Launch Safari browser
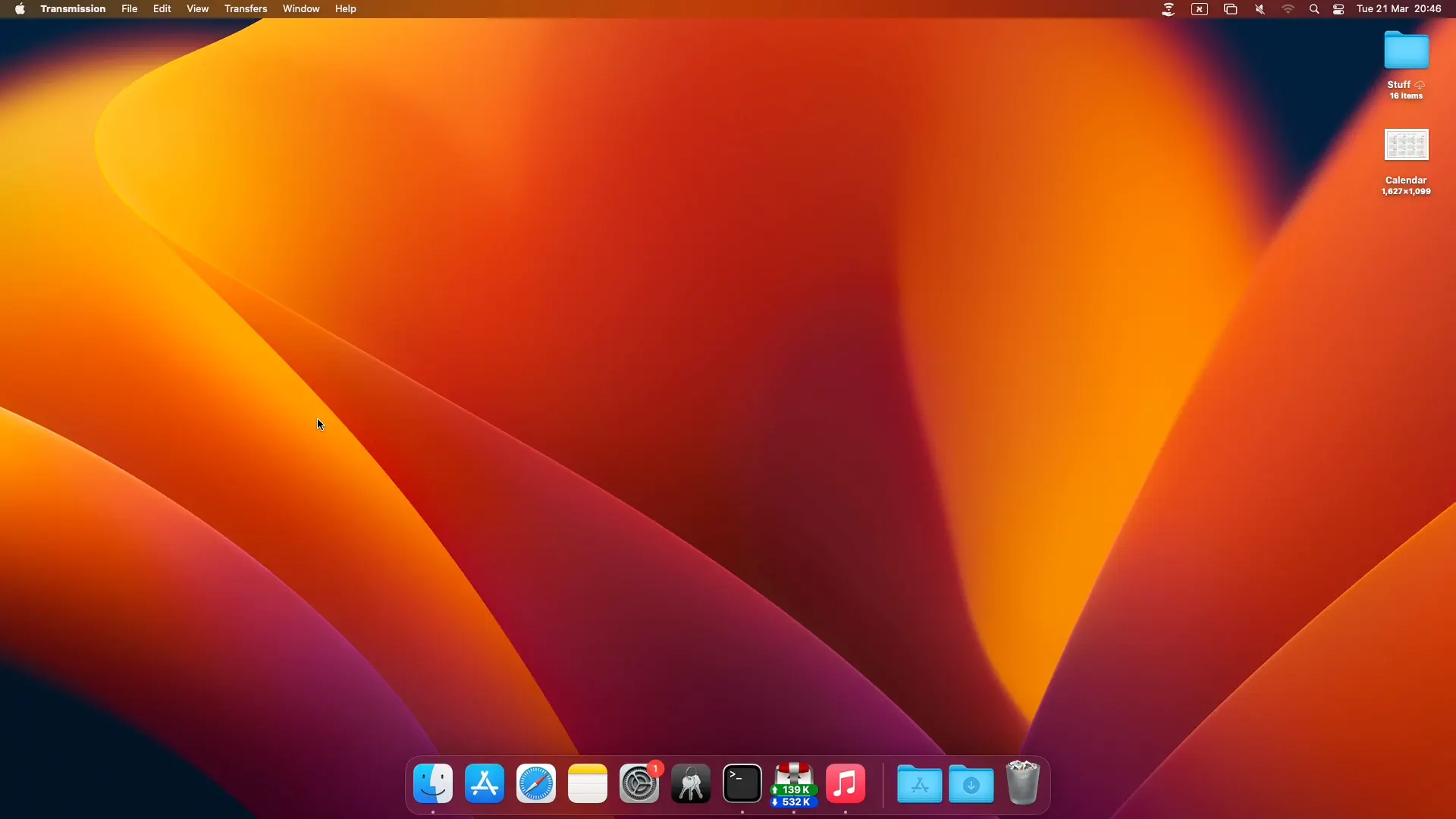 coord(536,784)
